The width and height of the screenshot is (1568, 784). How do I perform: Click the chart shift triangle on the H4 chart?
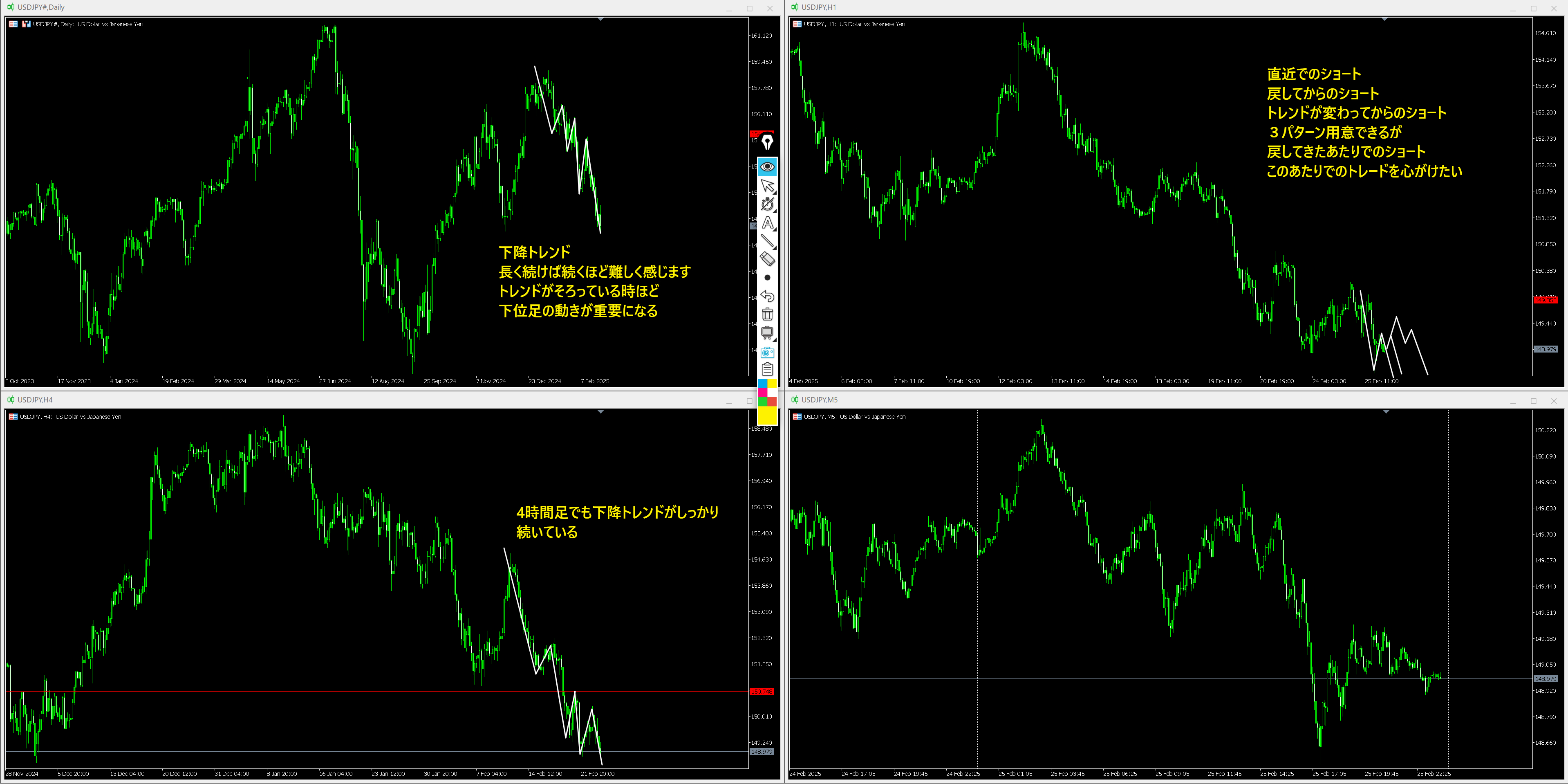pyautogui.click(x=600, y=412)
